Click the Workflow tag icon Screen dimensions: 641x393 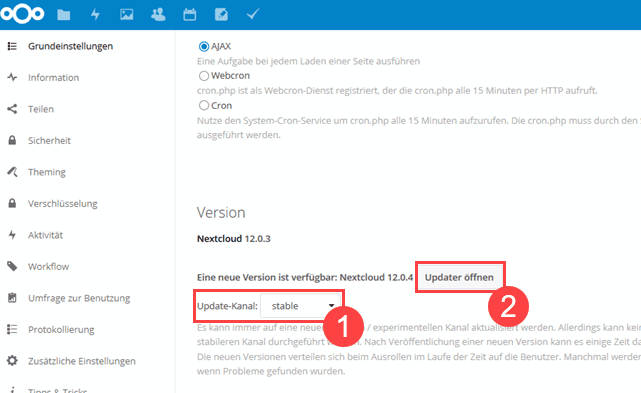coord(12,266)
